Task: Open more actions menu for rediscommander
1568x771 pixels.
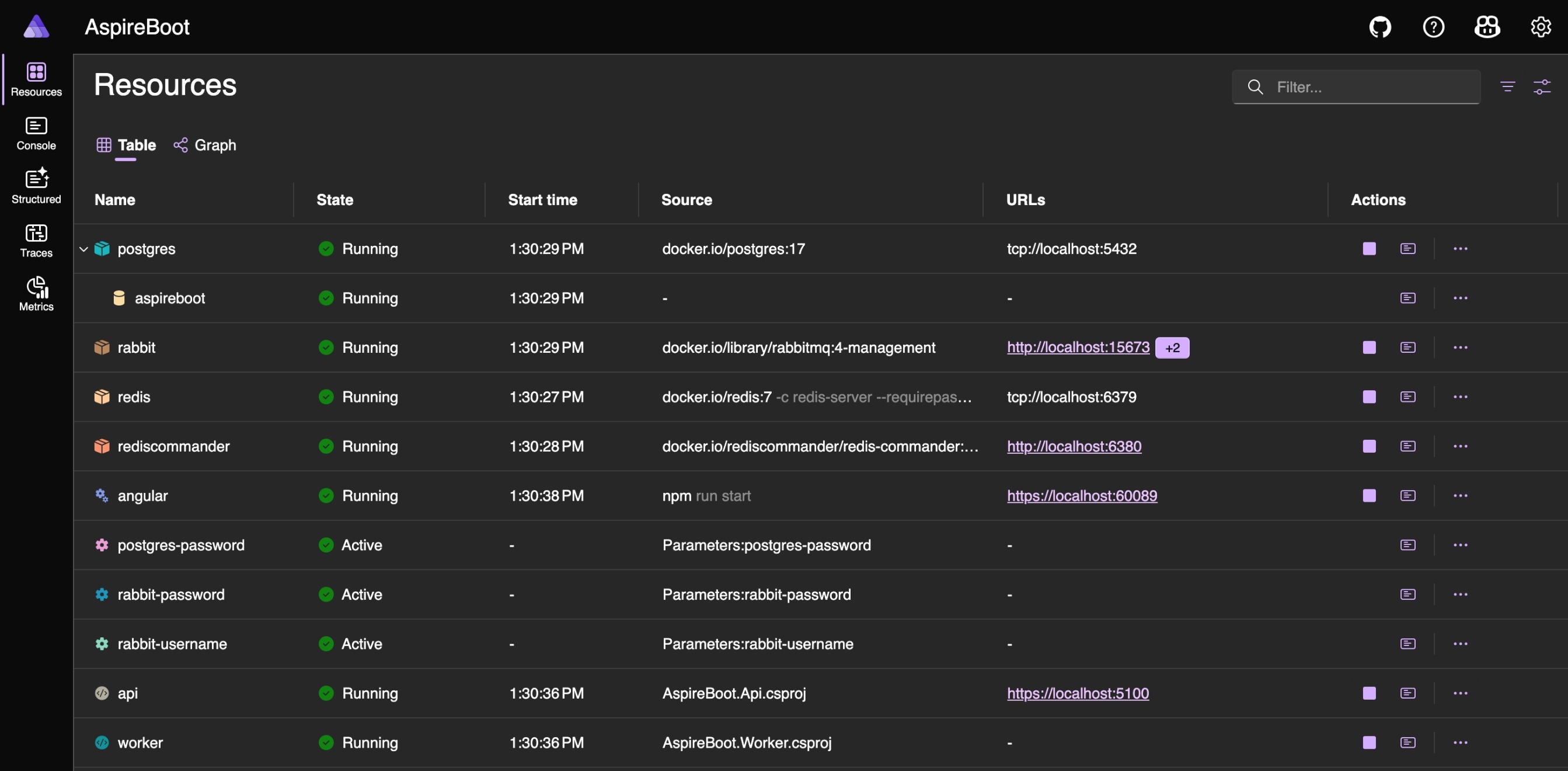Action: click(1460, 446)
